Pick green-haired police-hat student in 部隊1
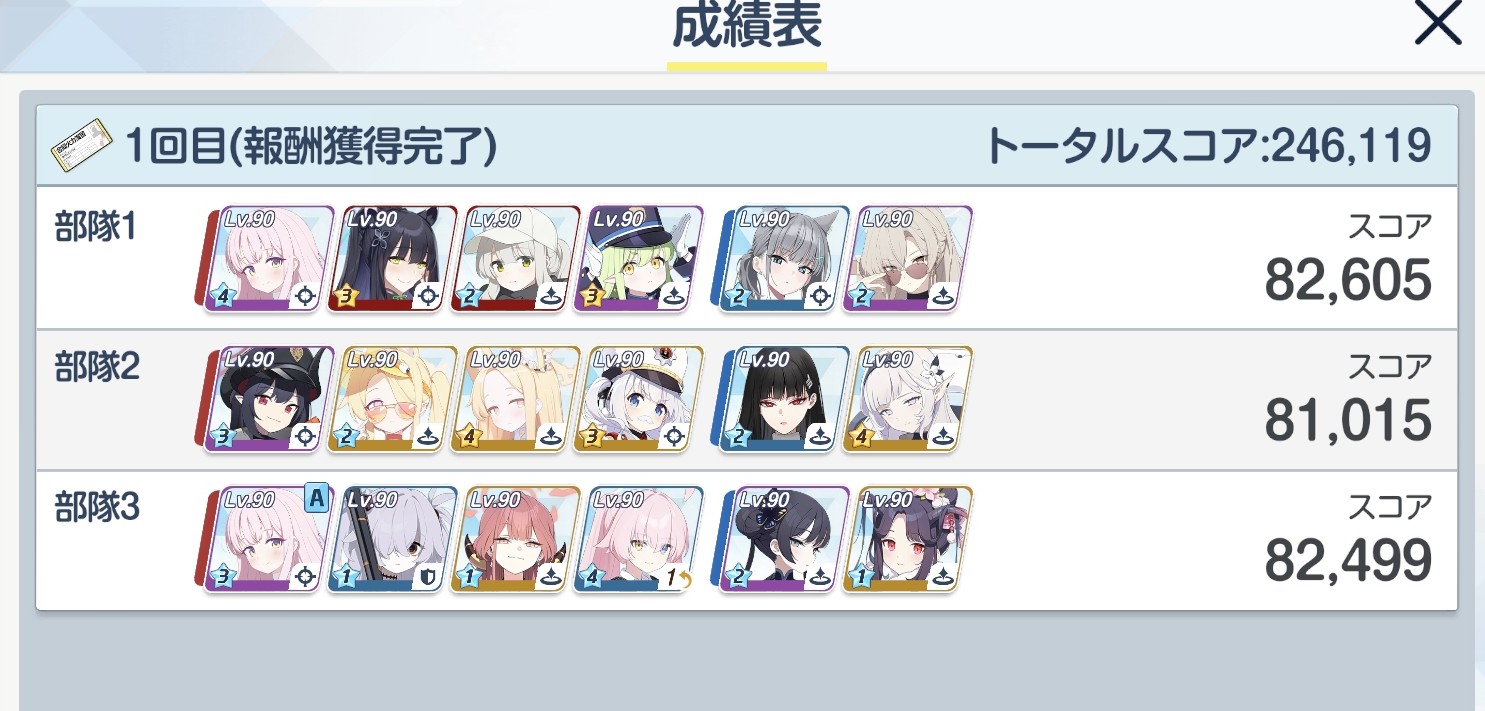Viewport: 1485px width, 711px height. [639, 259]
